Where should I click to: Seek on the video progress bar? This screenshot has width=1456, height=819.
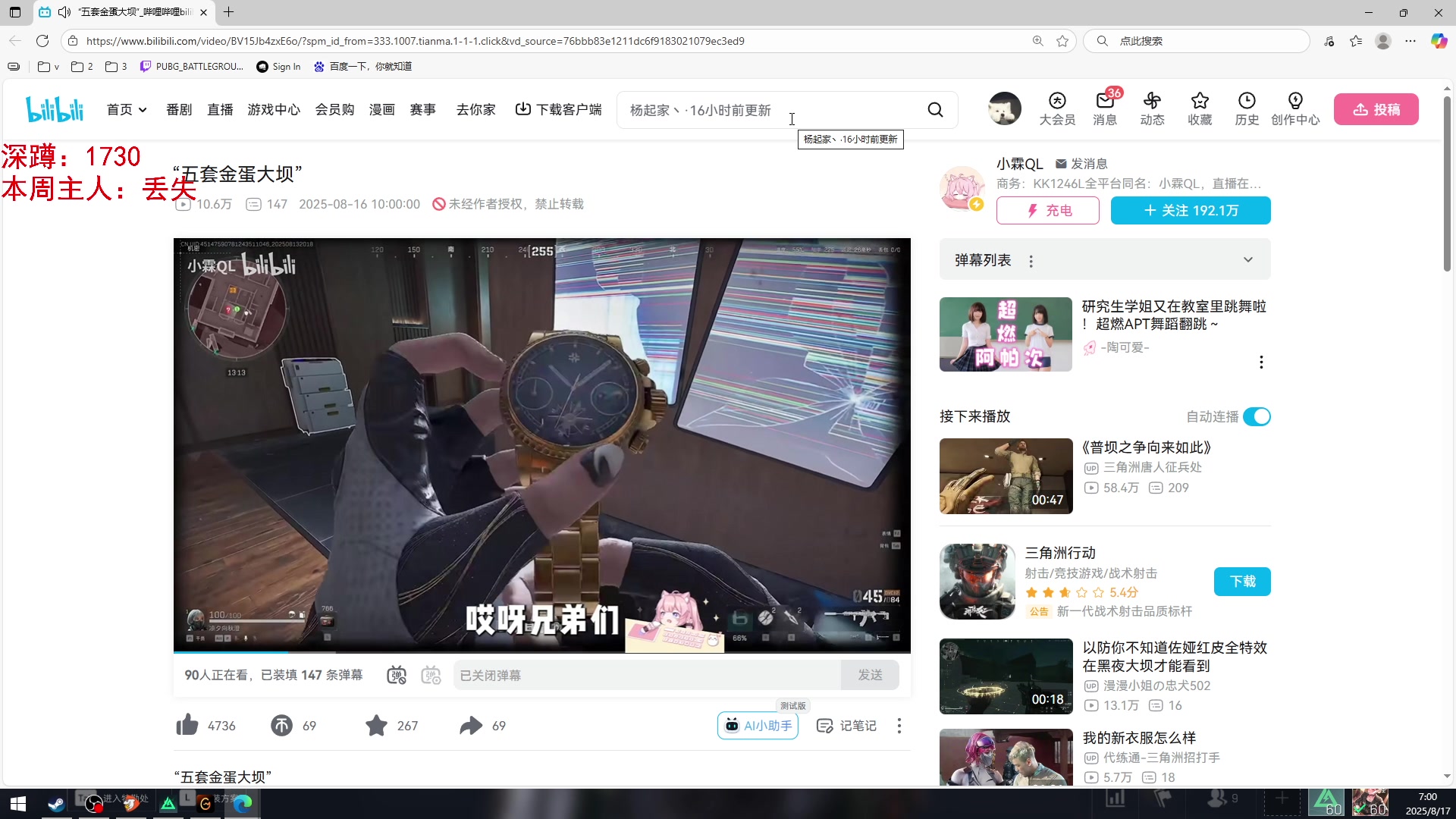click(x=541, y=651)
